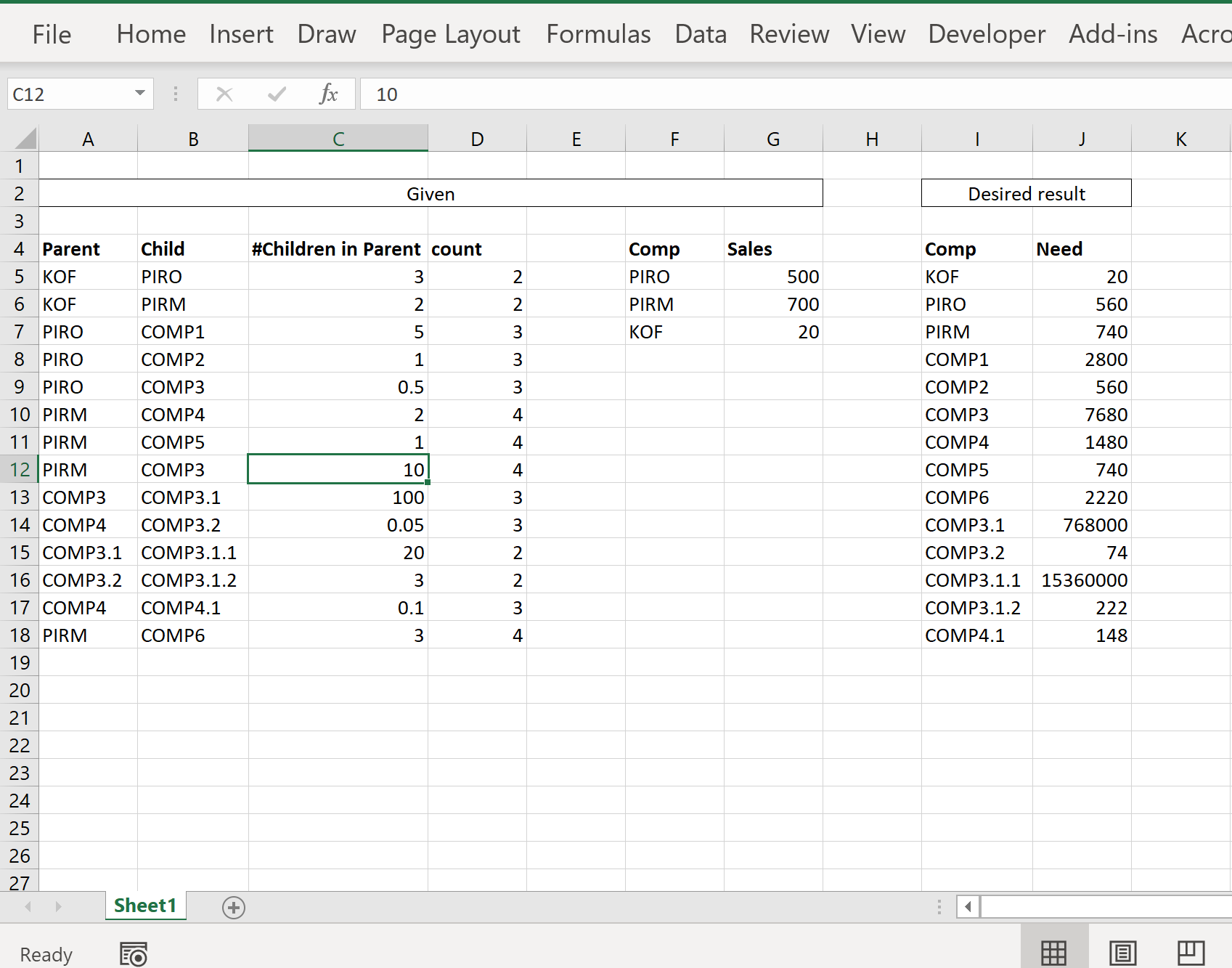This screenshot has width=1232, height=968.
Task: Click the Need value 768000
Action: [1082, 525]
